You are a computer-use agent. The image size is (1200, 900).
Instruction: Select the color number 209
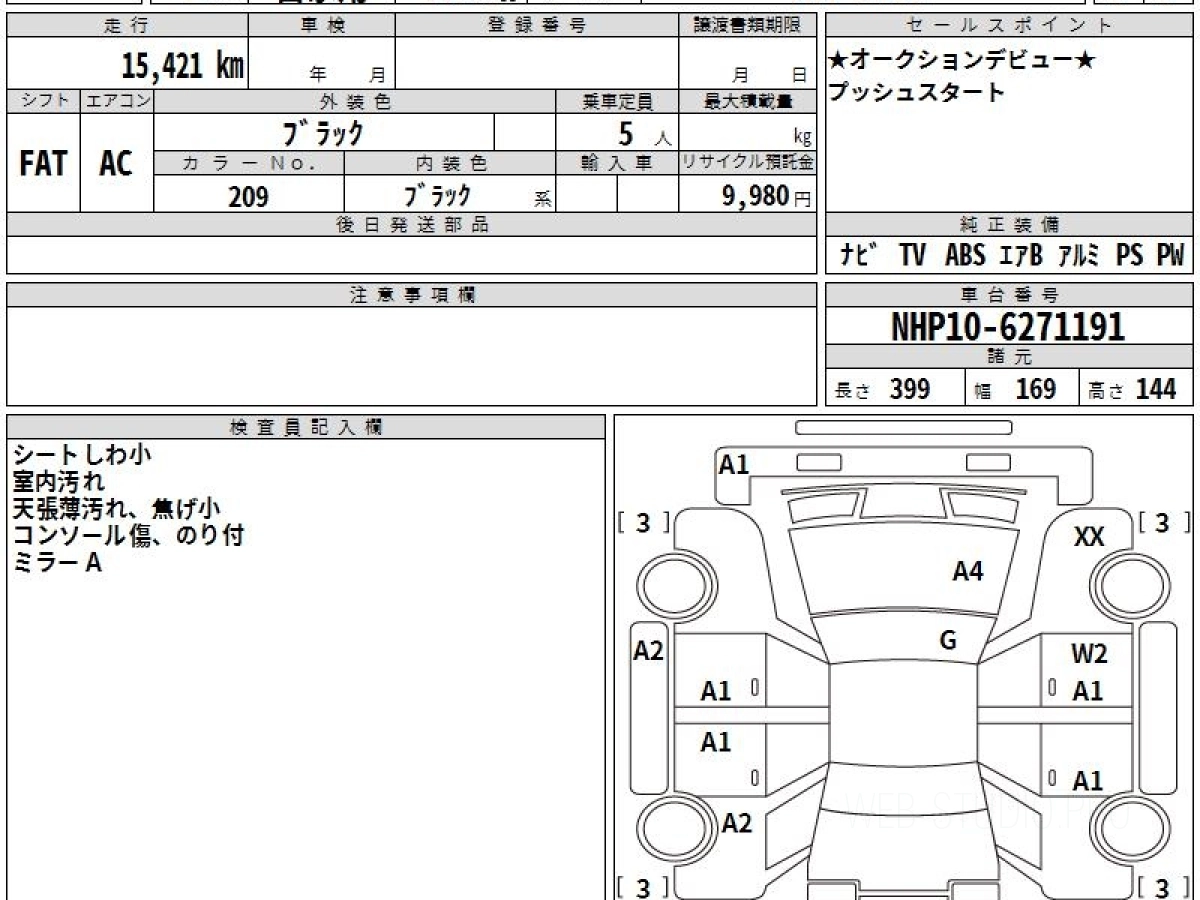pos(248,197)
